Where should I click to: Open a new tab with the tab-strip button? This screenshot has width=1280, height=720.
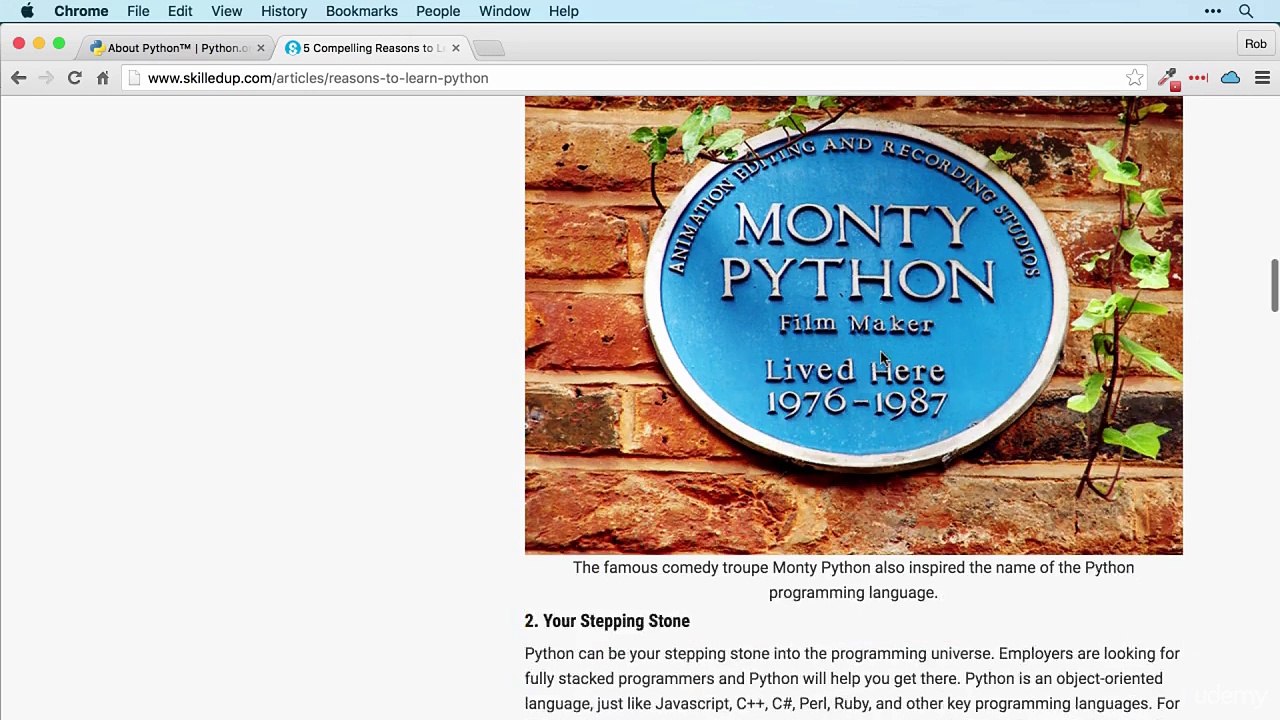[489, 48]
